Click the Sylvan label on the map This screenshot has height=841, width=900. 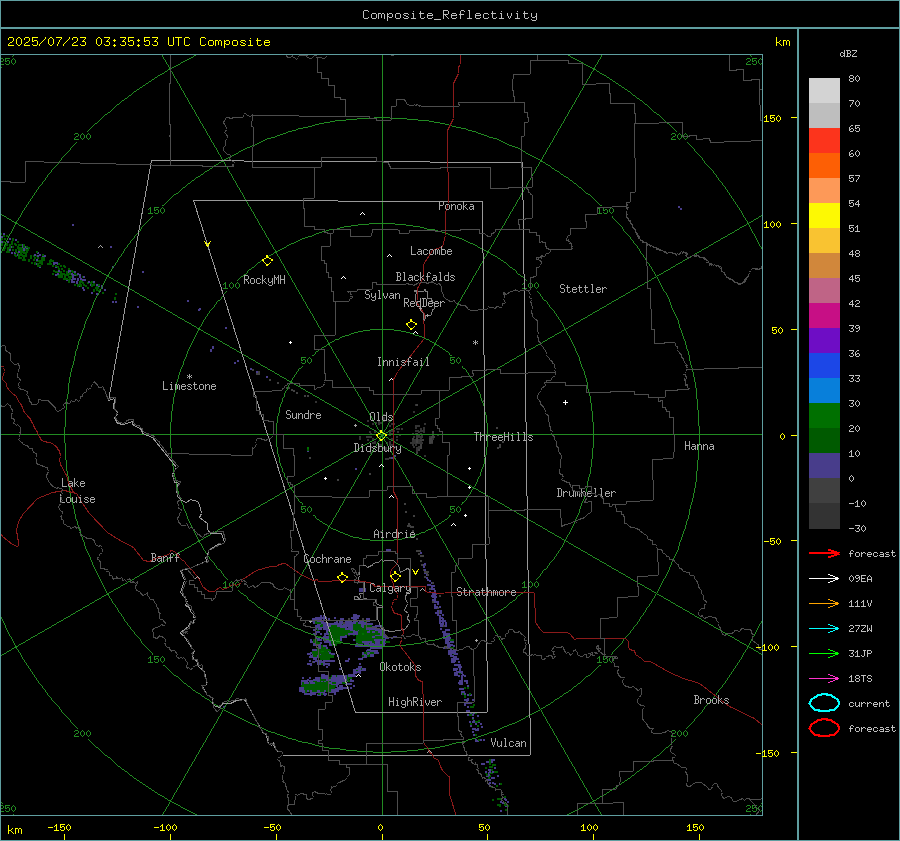[382, 295]
